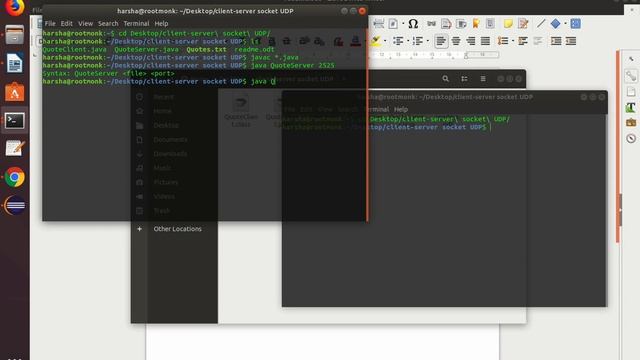Click the Insert Hyperlink icon in Writer toolbar
Screen dimensions: 640x360
tap(431, 24)
